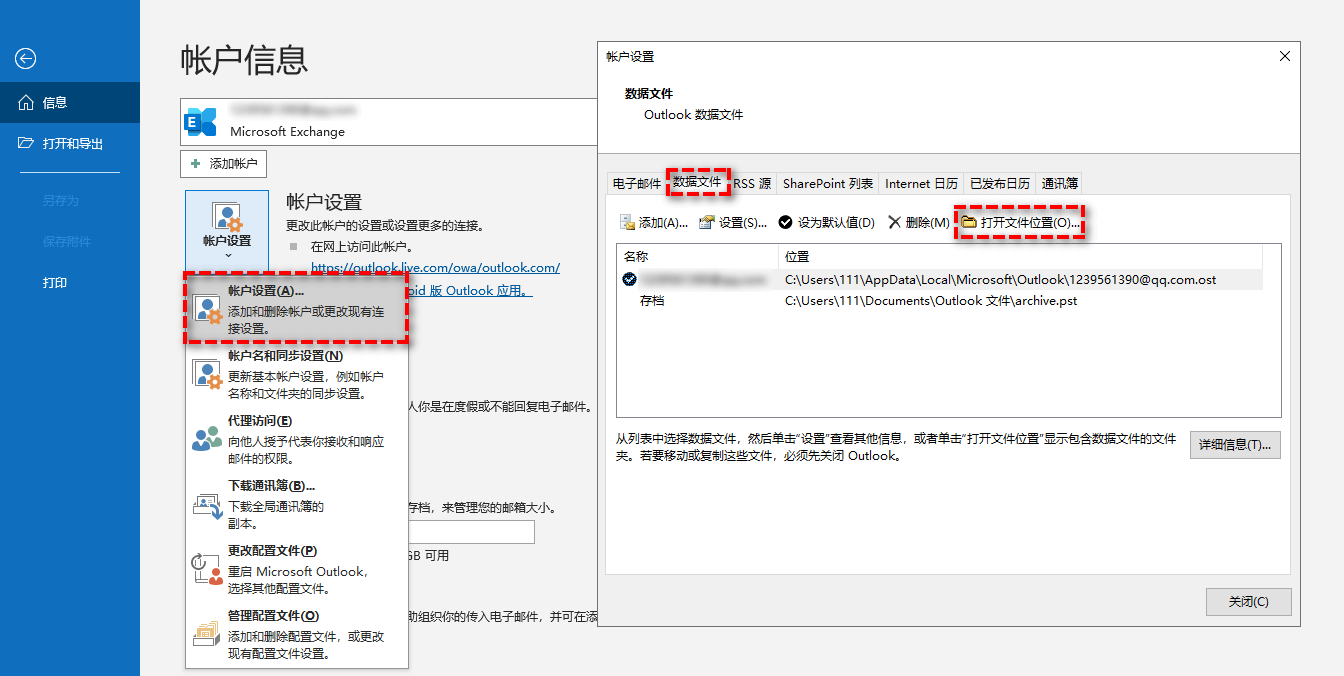The height and width of the screenshot is (676, 1344).
Task: Click the 管理配置文件 folder icon
Action: pos(207,634)
